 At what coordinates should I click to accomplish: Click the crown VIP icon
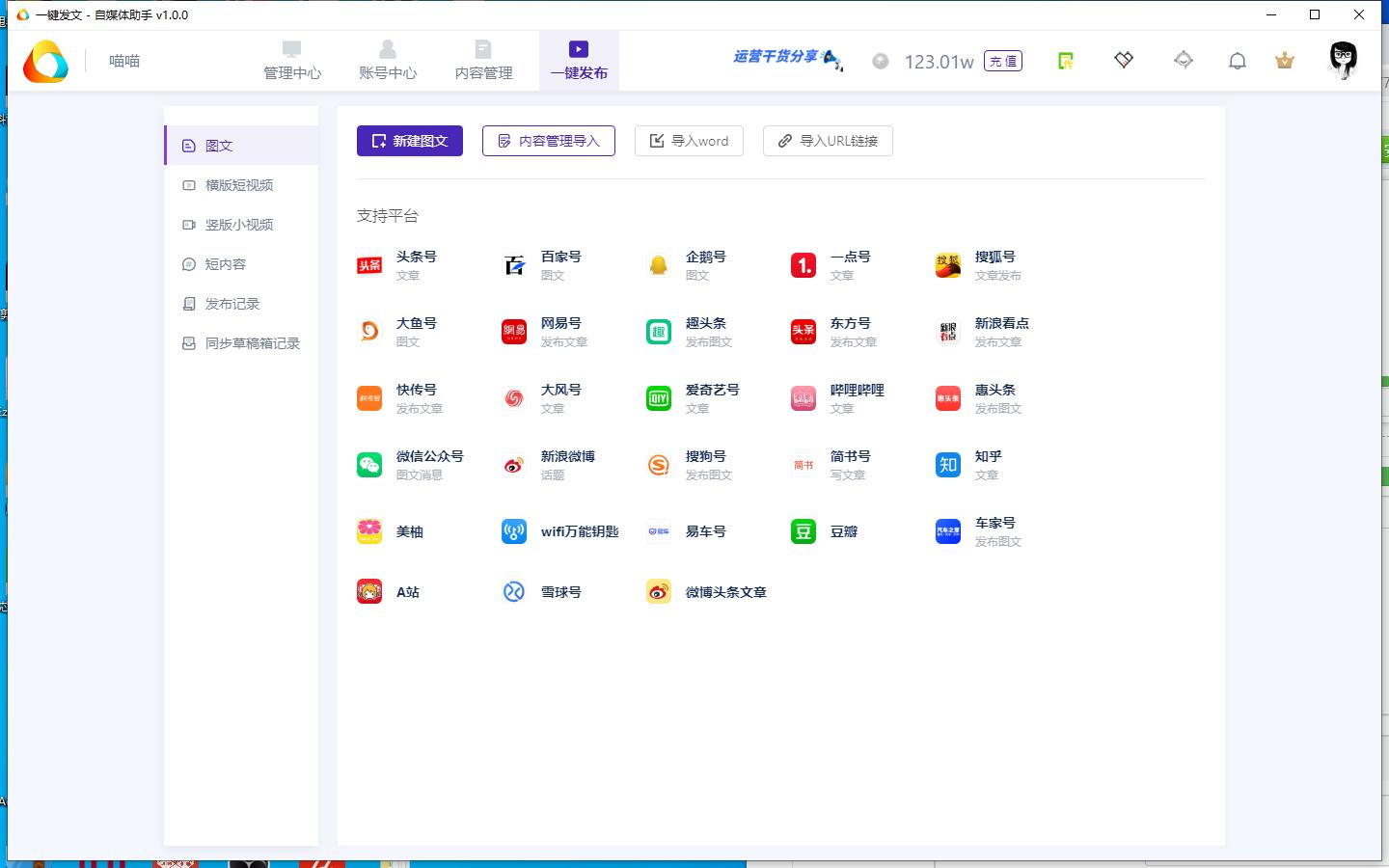tap(1285, 61)
